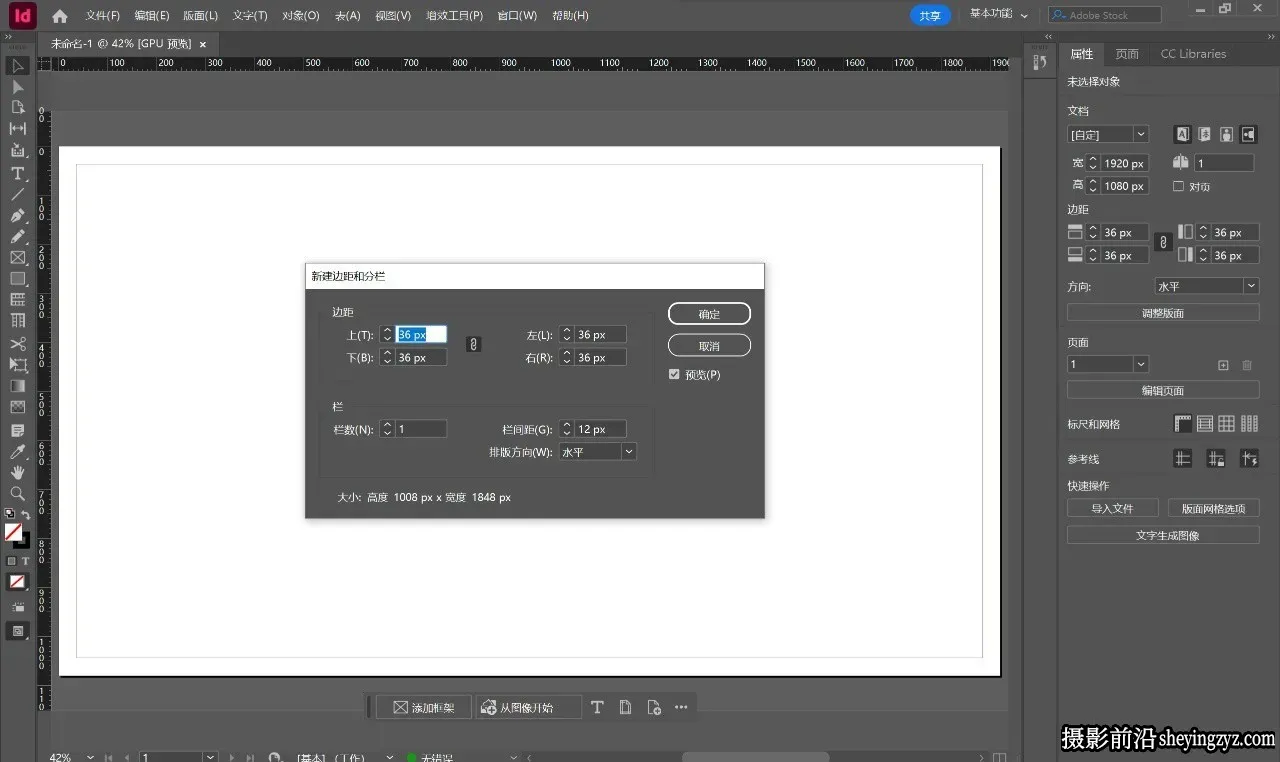Select the Pencil tool

tap(18, 237)
